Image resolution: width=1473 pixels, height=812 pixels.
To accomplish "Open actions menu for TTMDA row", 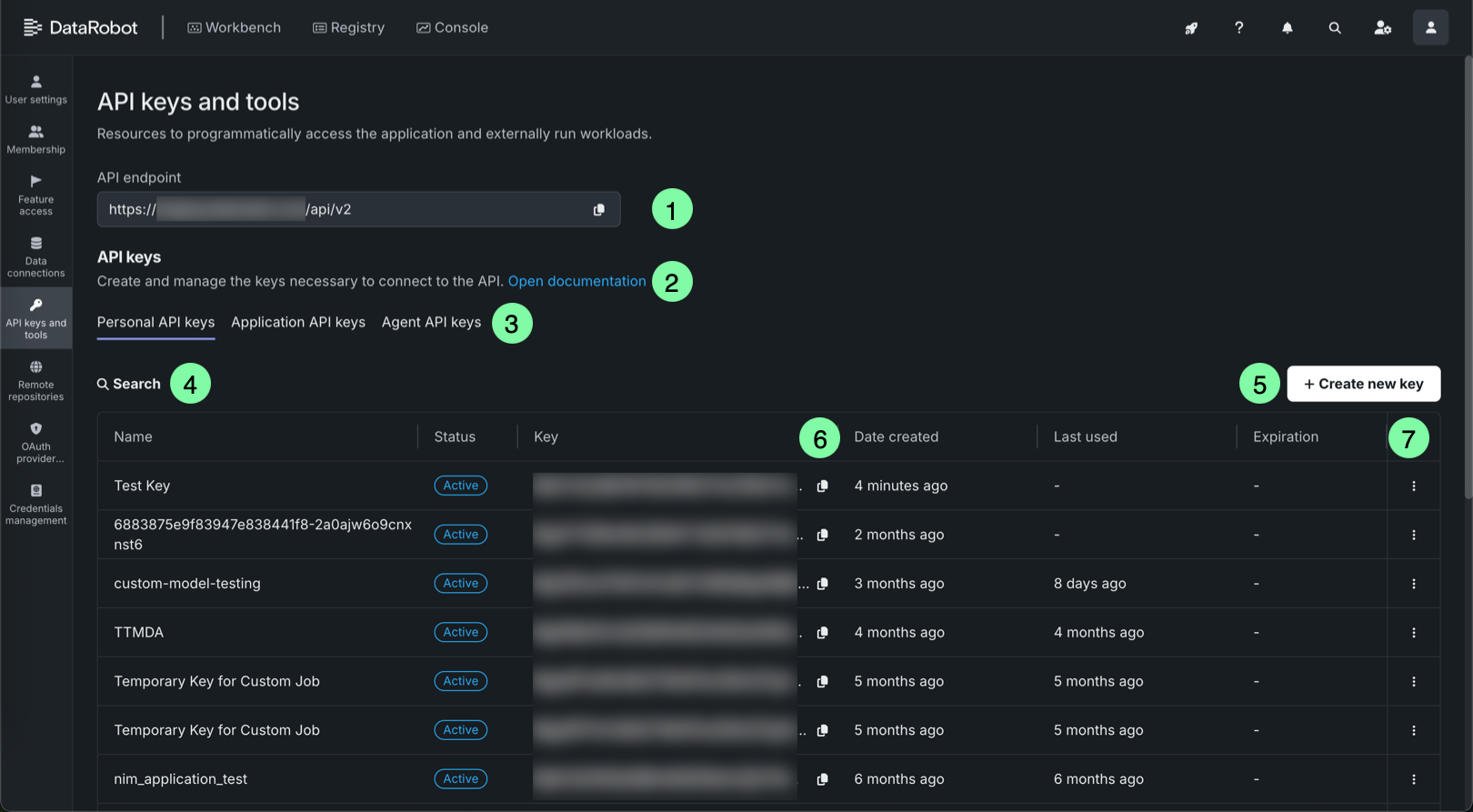I will 1413,633.
